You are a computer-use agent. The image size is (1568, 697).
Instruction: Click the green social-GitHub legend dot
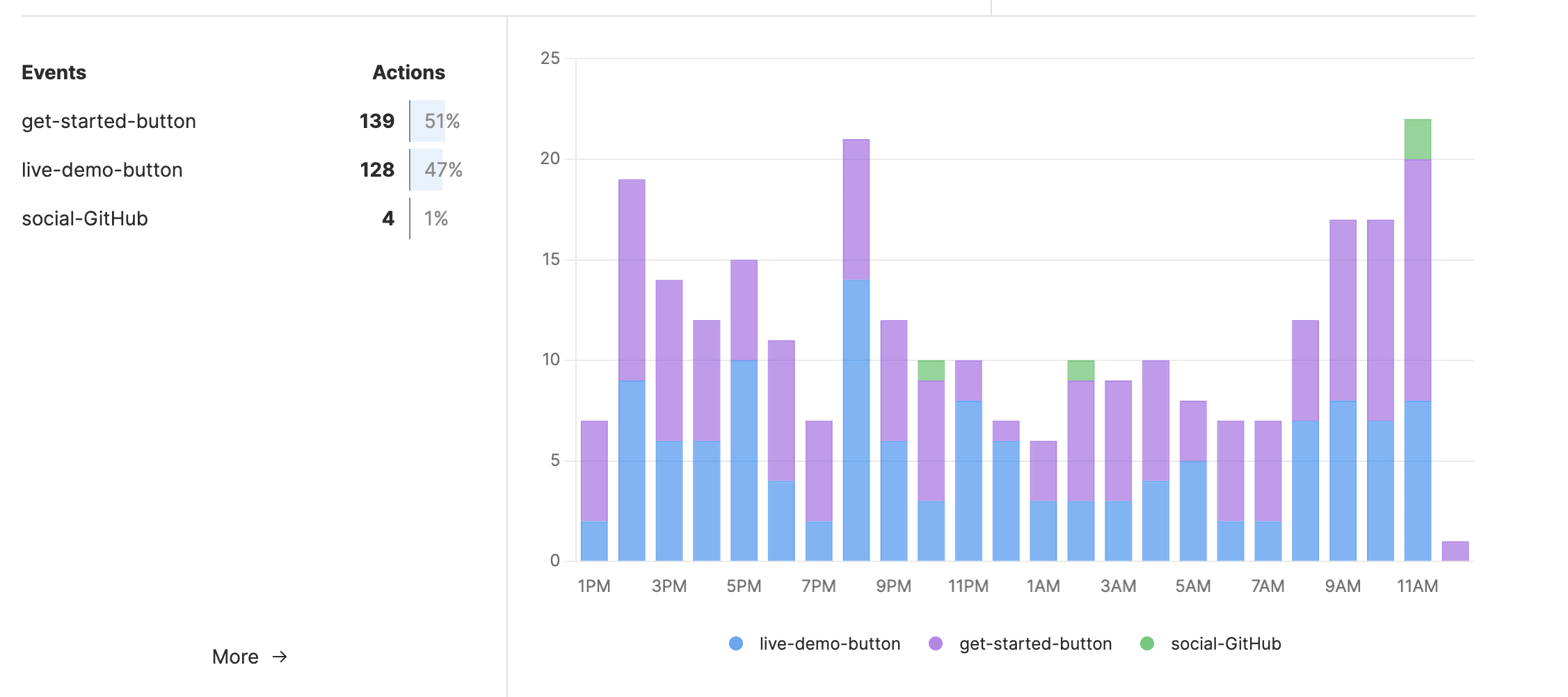1147,644
